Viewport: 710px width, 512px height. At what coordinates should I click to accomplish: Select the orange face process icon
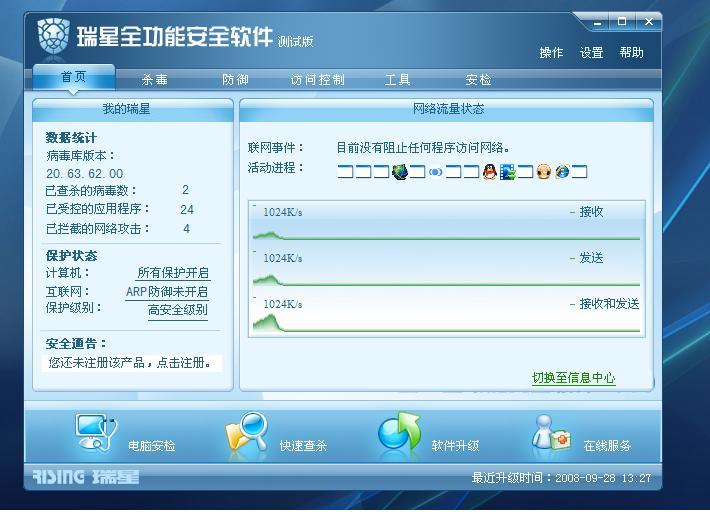tap(543, 172)
